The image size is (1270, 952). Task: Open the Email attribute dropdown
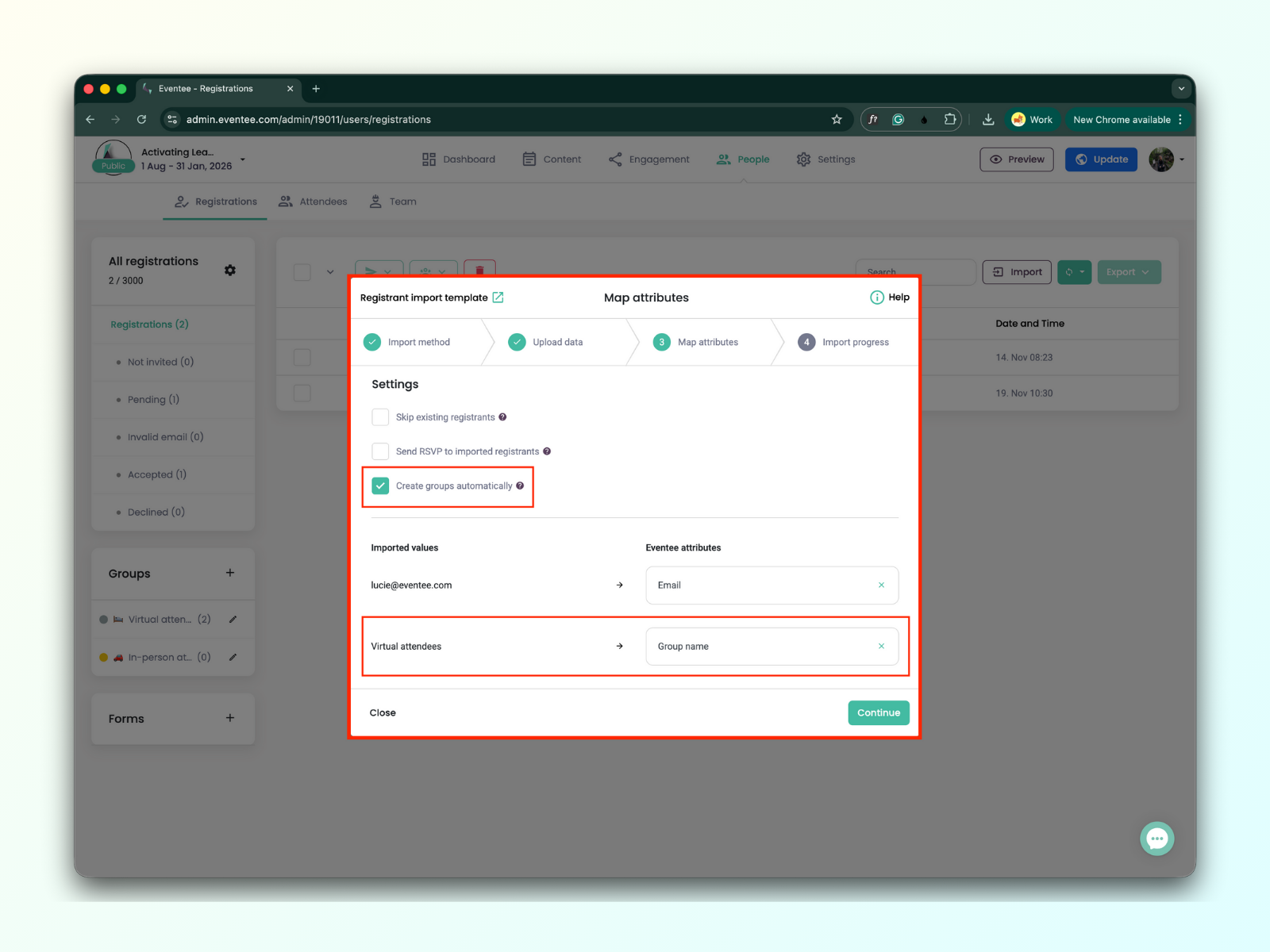tap(772, 585)
